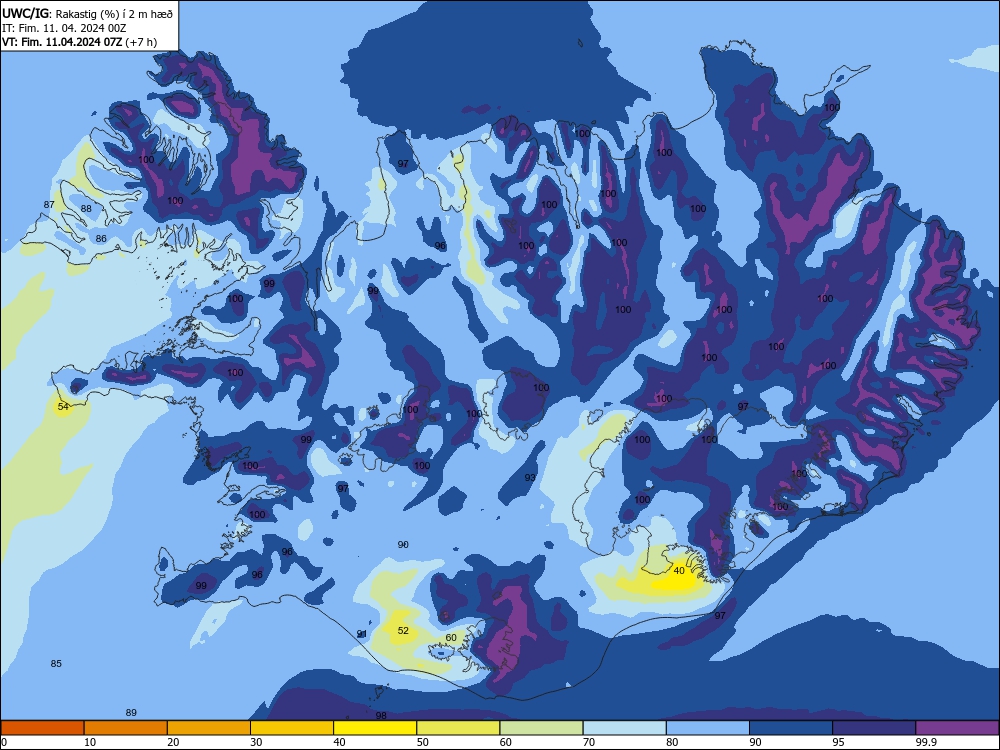This screenshot has width=1000, height=750.
Task: Click the '87' humidity value on the map
Action: (49, 204)
